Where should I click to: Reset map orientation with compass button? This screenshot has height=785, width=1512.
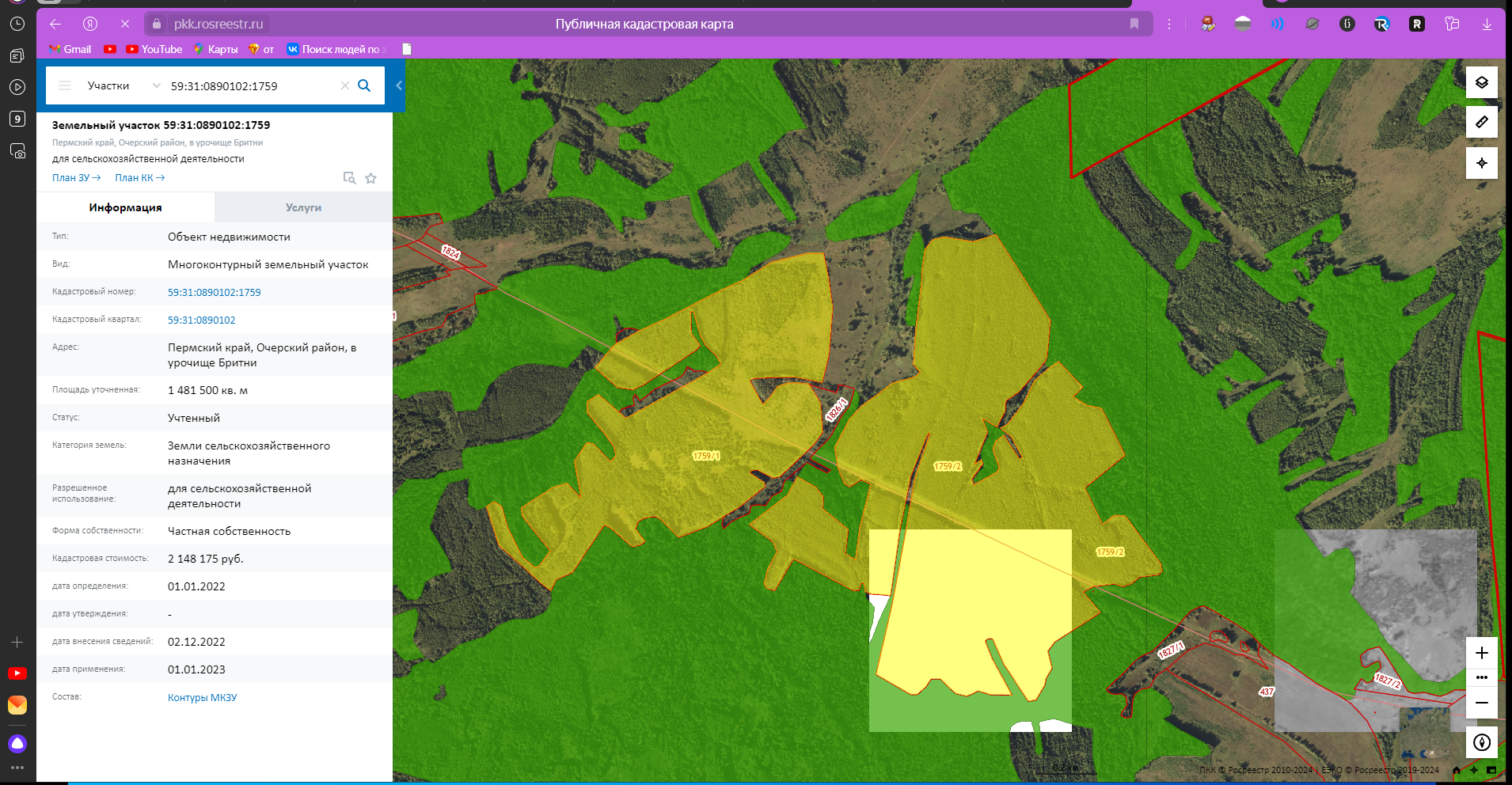(1482, 742)
